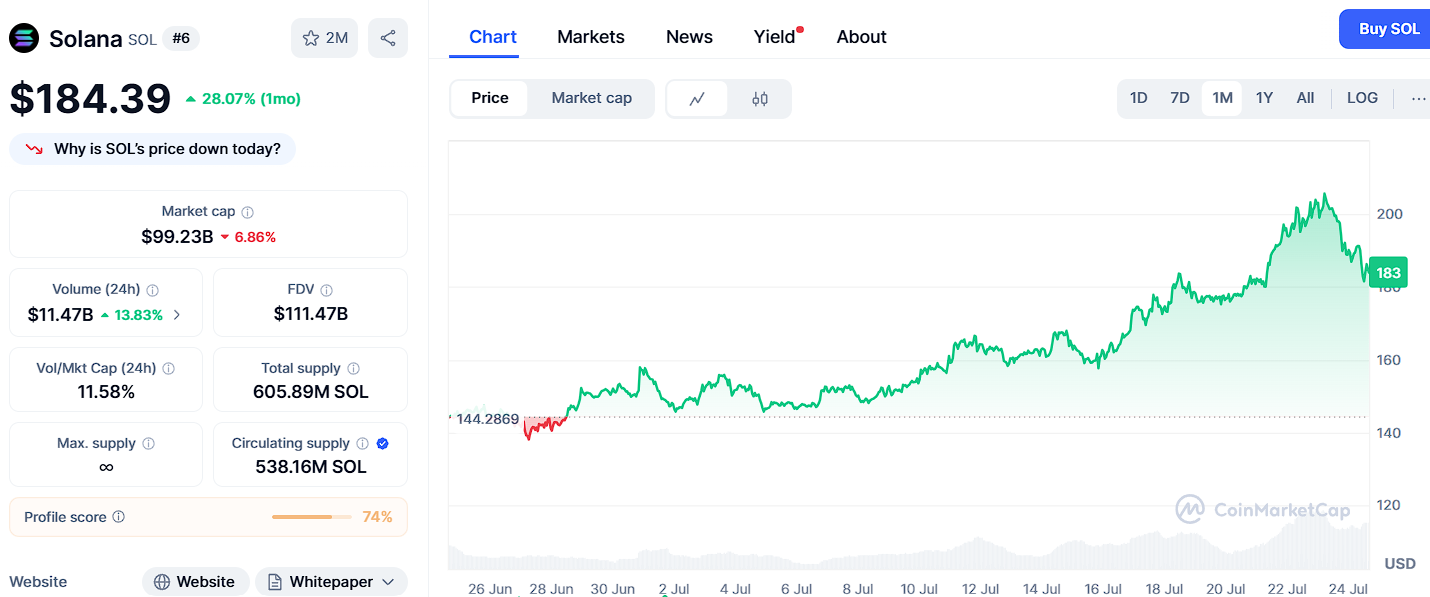The image size is (1430, 597).
Task: Click the Buy SOL button
Action: (1386, 29)
